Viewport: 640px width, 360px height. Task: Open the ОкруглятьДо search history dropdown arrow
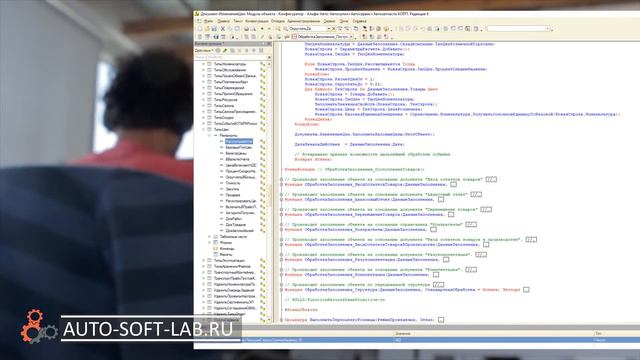(x=329, y=29)
